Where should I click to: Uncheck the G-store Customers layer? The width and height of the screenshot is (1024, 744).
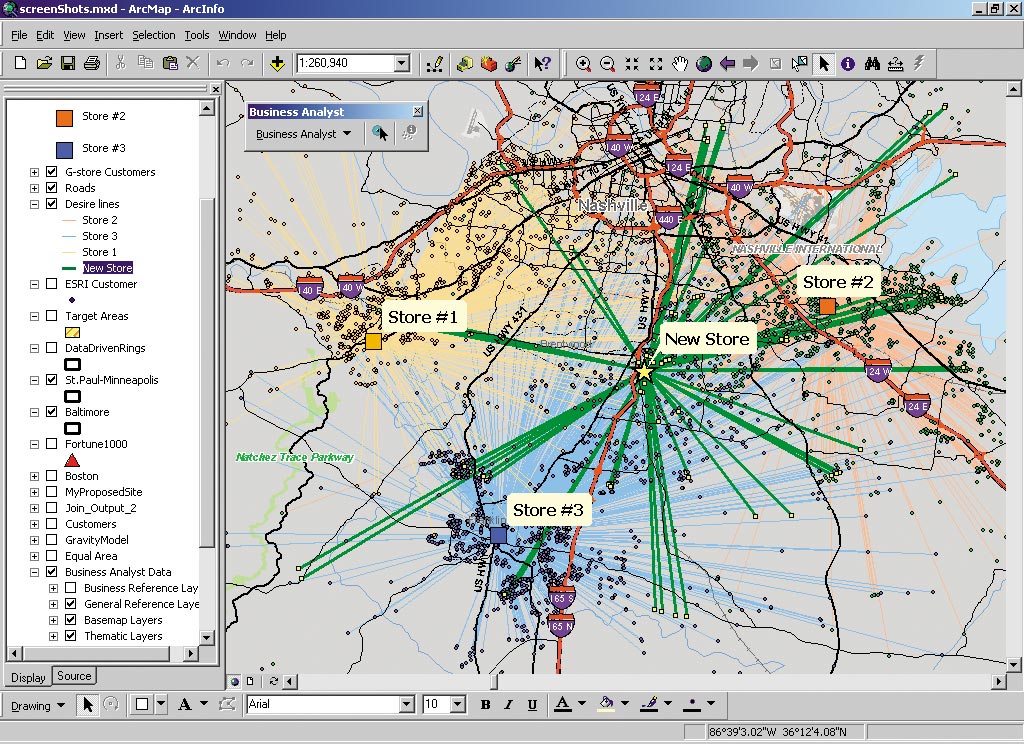point(52,172)
